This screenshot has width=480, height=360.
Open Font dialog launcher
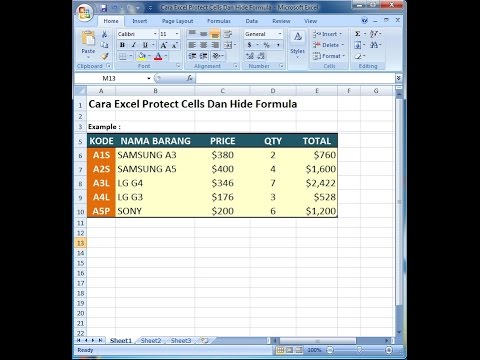pos(178,66)
